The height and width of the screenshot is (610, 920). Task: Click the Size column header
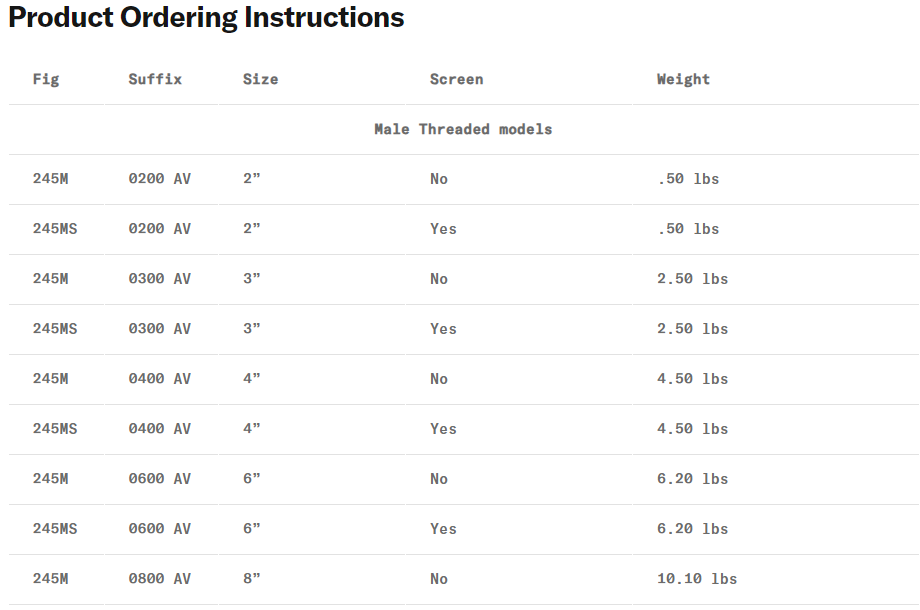pyautogui.click(x=260, y=79)
